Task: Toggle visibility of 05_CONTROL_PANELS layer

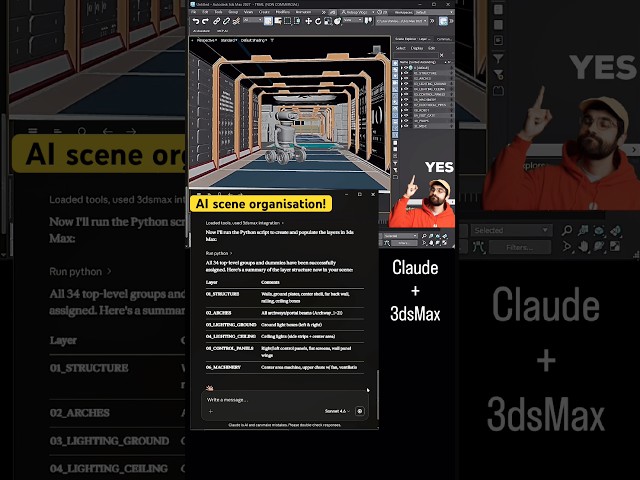Action: click(406, 94)
